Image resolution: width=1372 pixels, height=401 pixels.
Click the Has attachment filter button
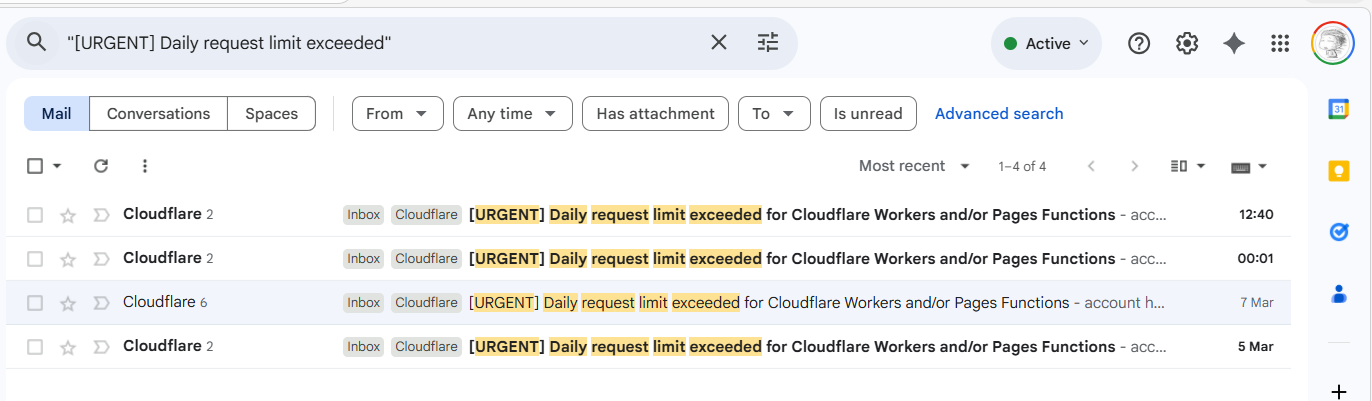click(655, 114)
